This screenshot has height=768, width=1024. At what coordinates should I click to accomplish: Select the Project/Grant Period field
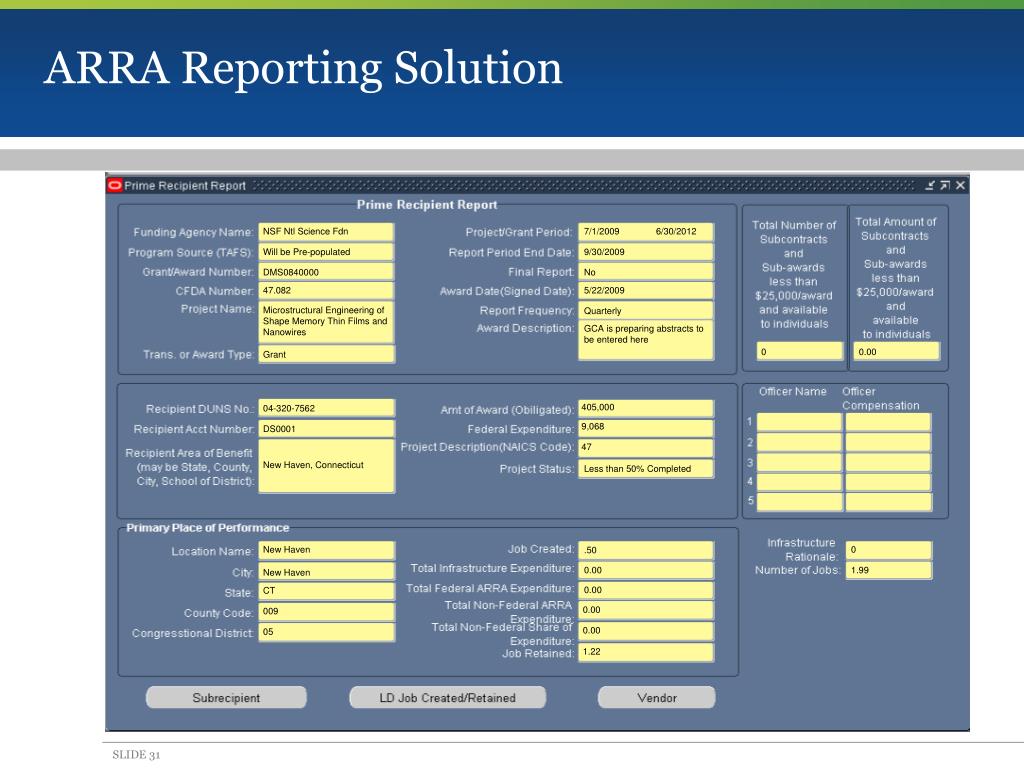tap(646, 232)
